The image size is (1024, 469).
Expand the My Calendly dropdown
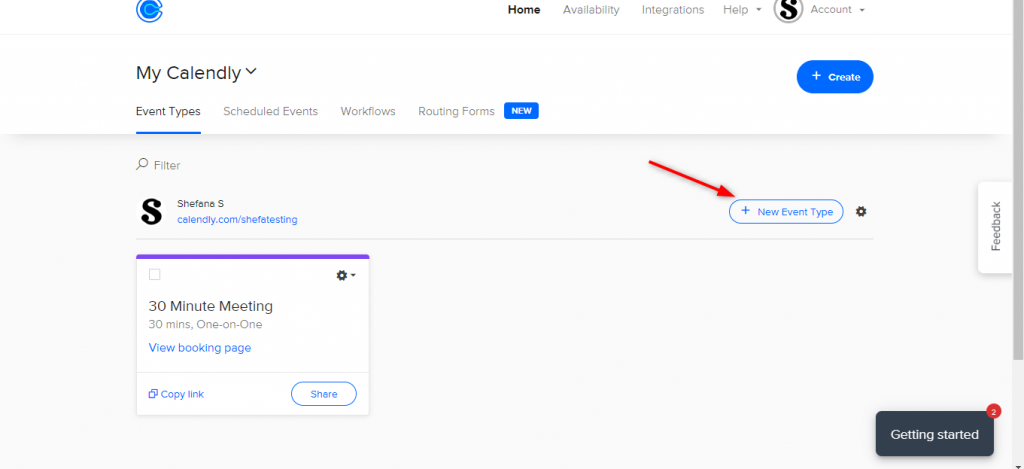tap(197, 73)
